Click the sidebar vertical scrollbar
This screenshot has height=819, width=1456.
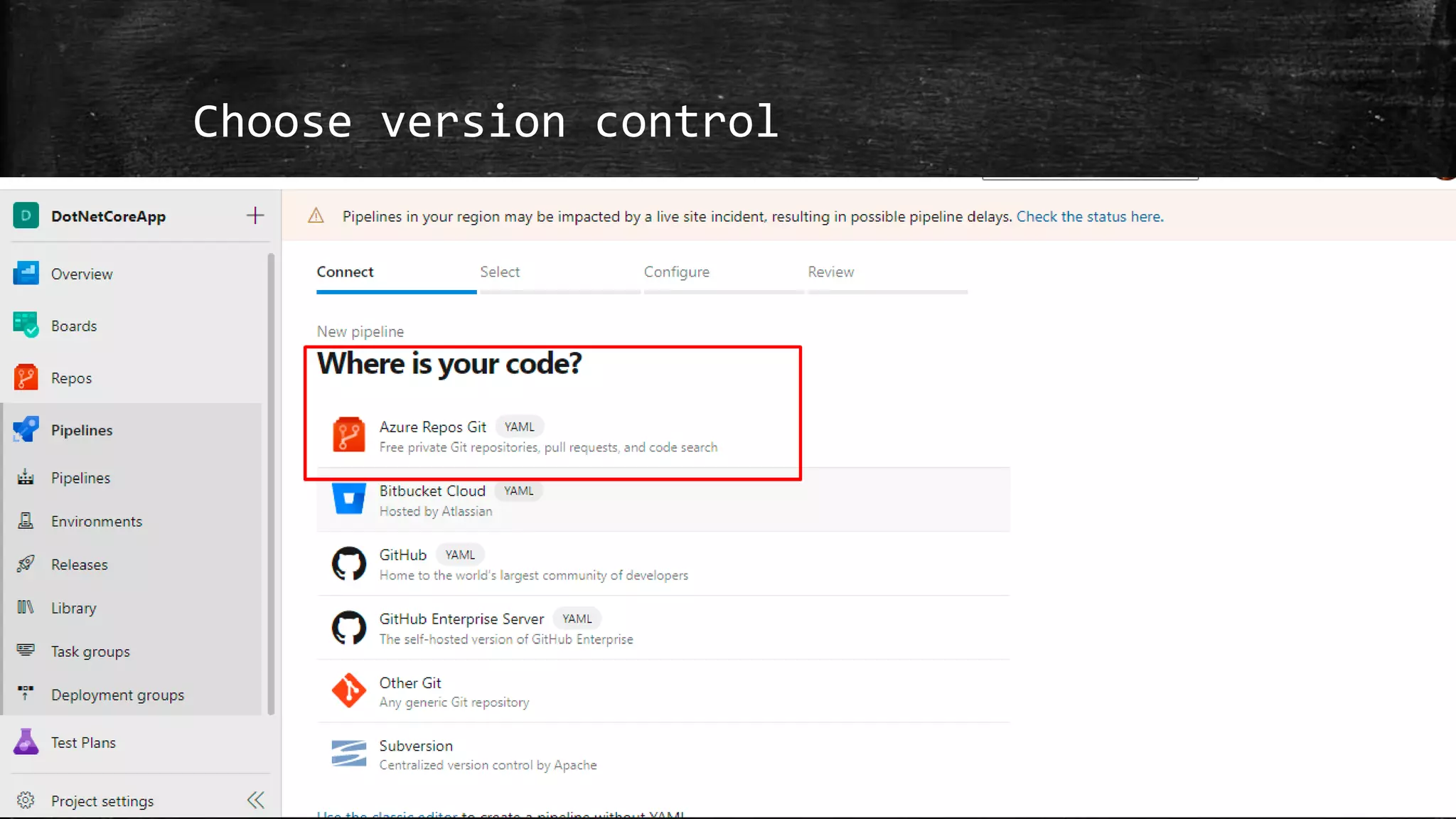point(271,483)
